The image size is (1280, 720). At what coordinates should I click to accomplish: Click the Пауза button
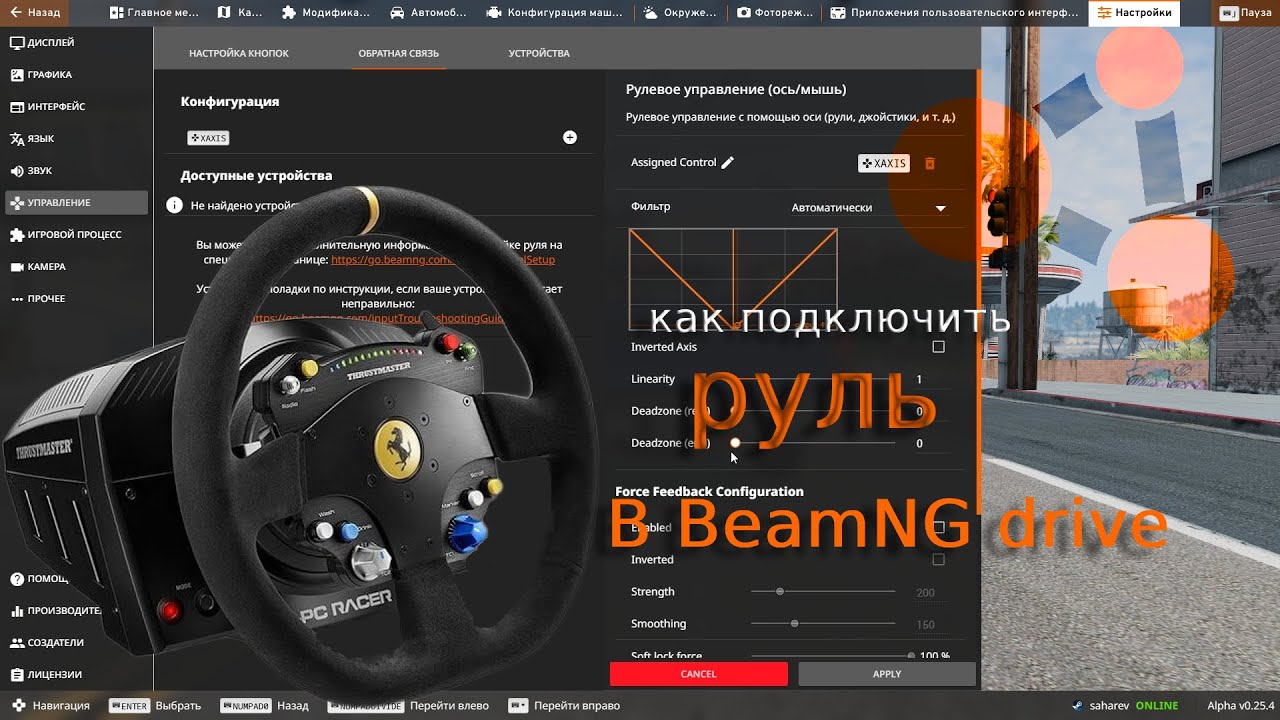click(x=1245, y=13)
